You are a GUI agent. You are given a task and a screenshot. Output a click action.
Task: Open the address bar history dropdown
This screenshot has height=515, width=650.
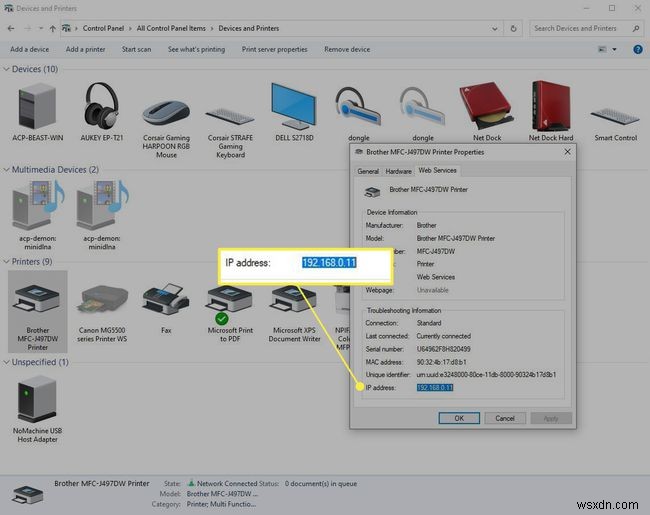coord(495,29)
